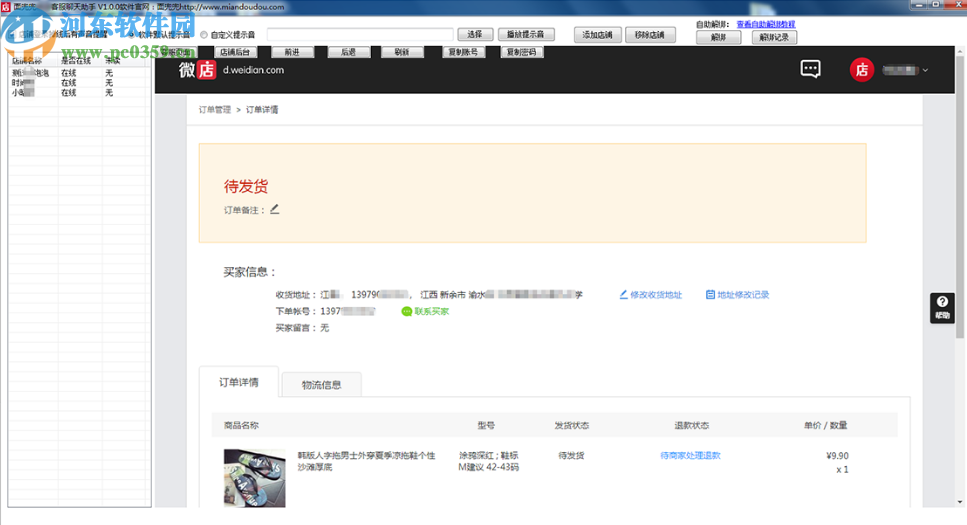The image size is (967, 525).
Task: Click the 后退 back button
Action: point(348,52)
